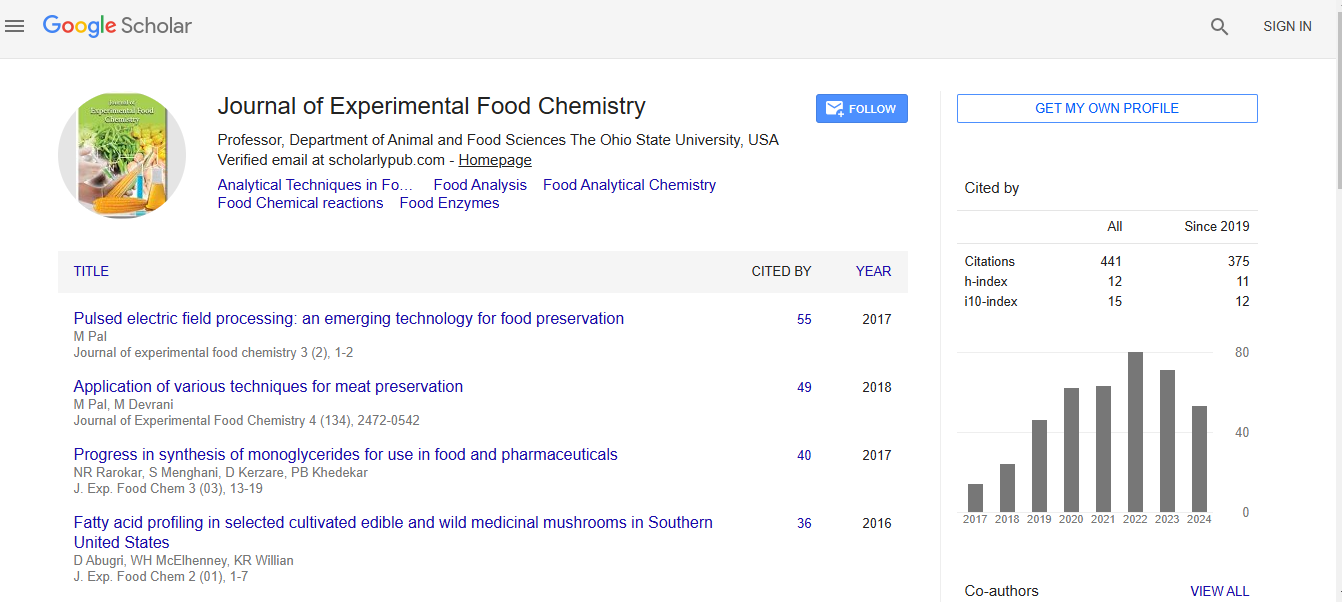Viewport: 1342px width, 602px height.
Task: Open the Homepage link
Action: click(x=495, y=160)
